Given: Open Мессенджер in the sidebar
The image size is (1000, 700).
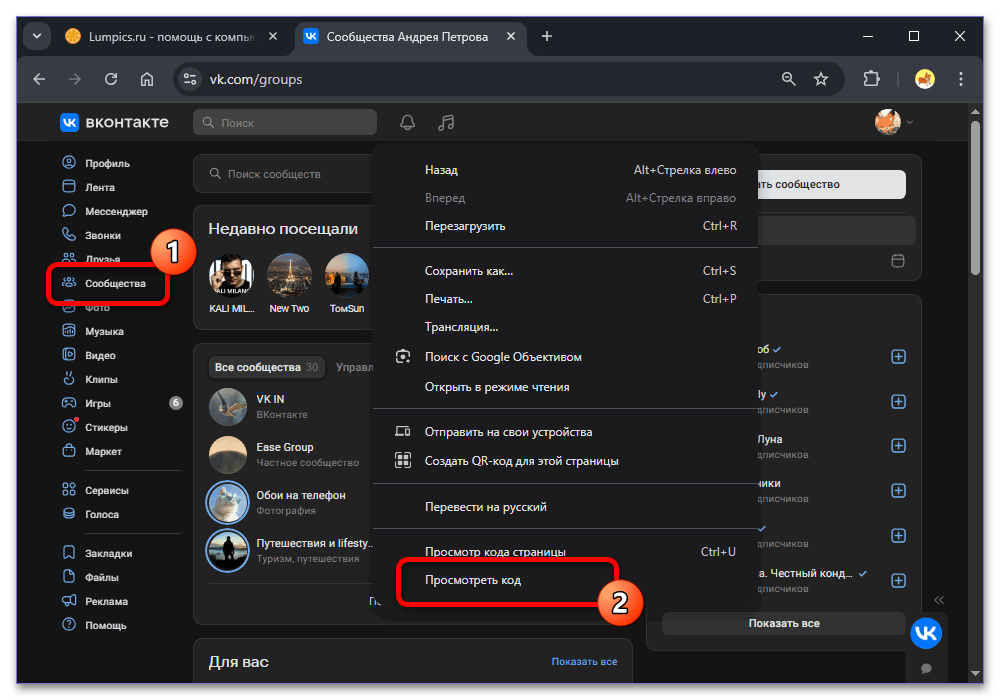Looking at the screenshot, I should click(x=105, y=211).
